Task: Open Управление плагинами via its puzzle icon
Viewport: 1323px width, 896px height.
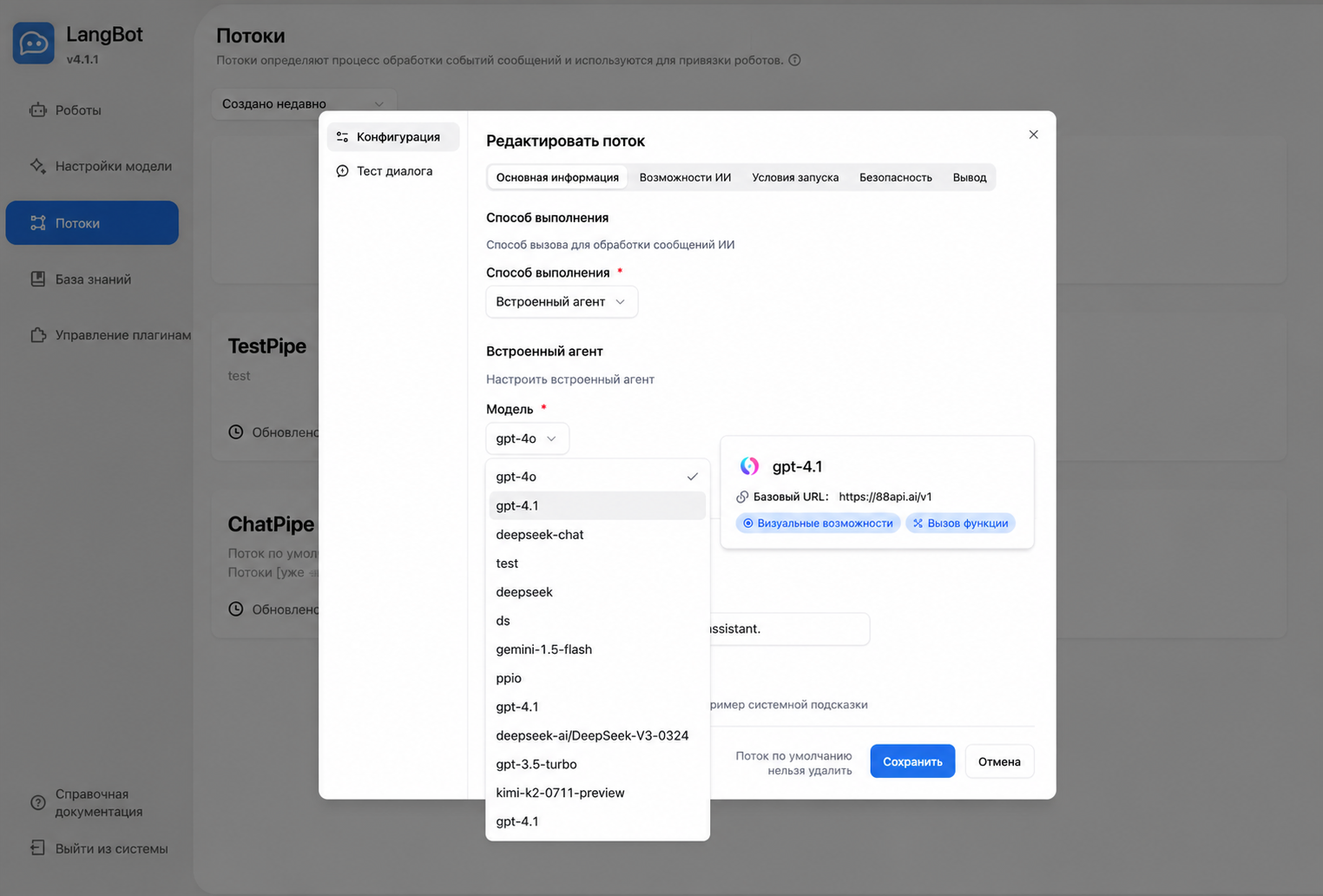Action: click(x=38, y=335)
